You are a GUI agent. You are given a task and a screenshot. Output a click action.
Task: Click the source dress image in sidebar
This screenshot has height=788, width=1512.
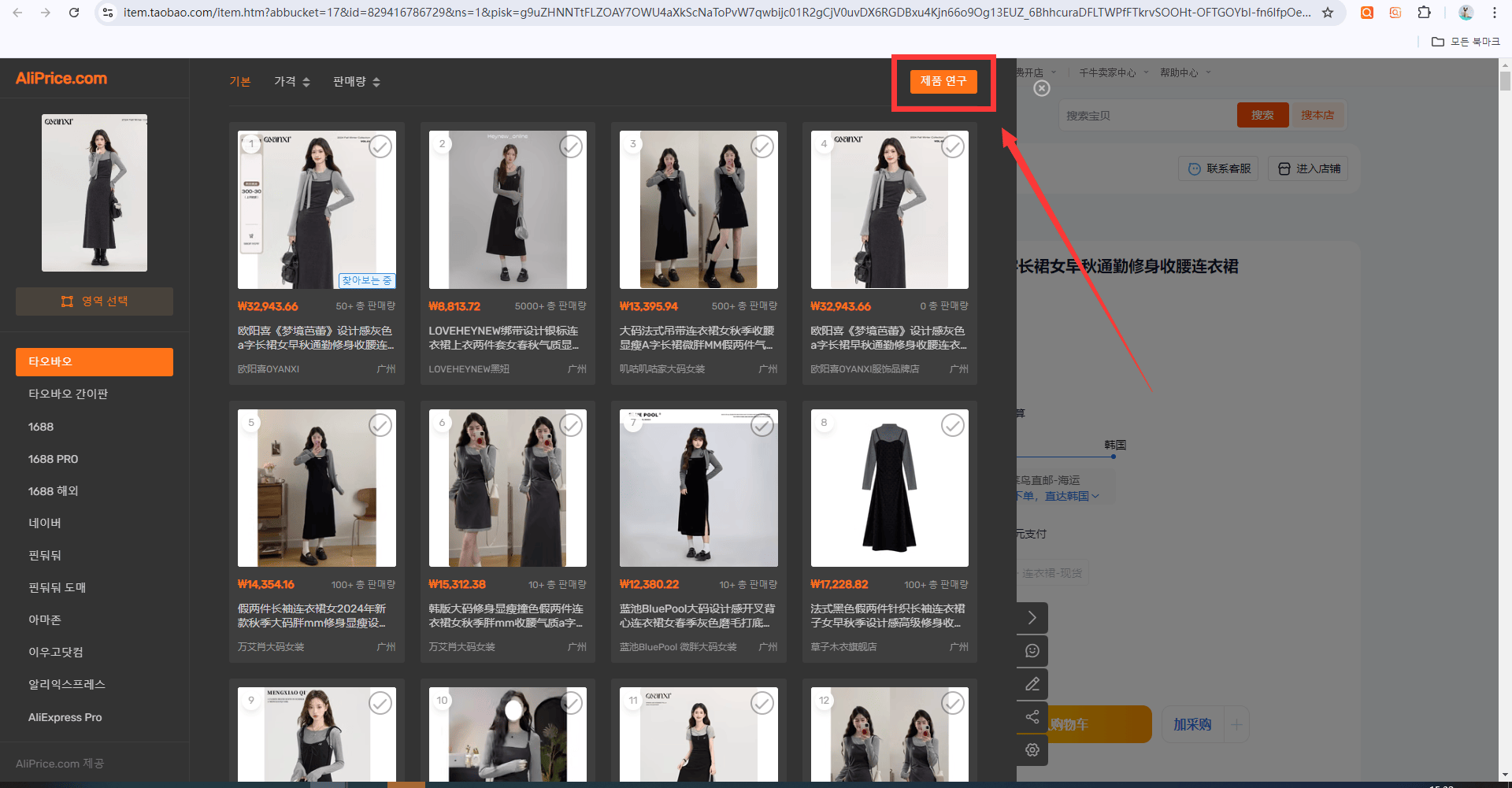(x=94, y=193)
